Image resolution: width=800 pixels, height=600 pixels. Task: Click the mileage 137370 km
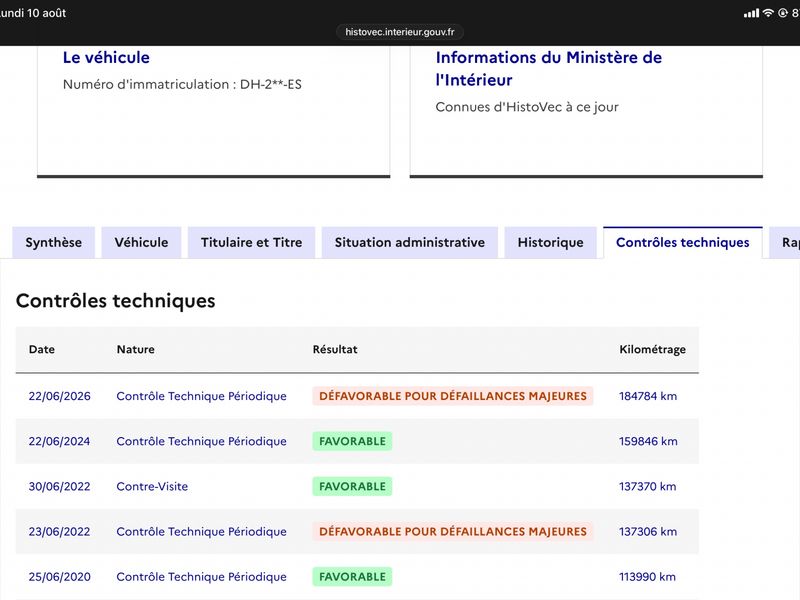[647, 487]
